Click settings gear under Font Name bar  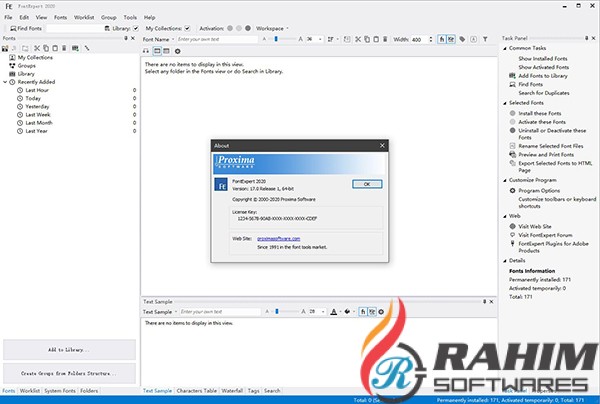click(178, 51)
